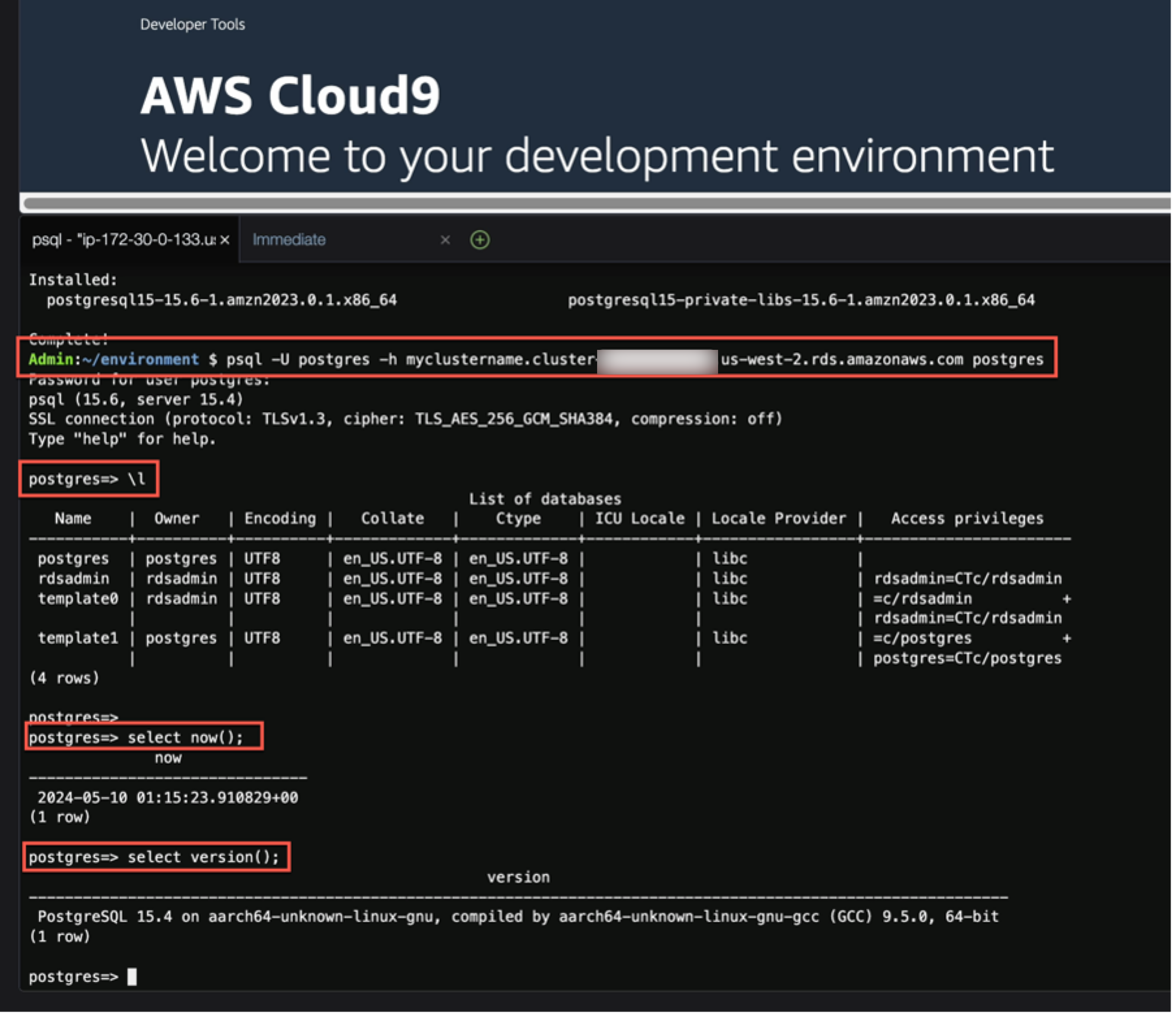This screenshot has width=1176, height=1017.
Task: Click the 'Type "help" for help.' line
Action: coord(123,439)
